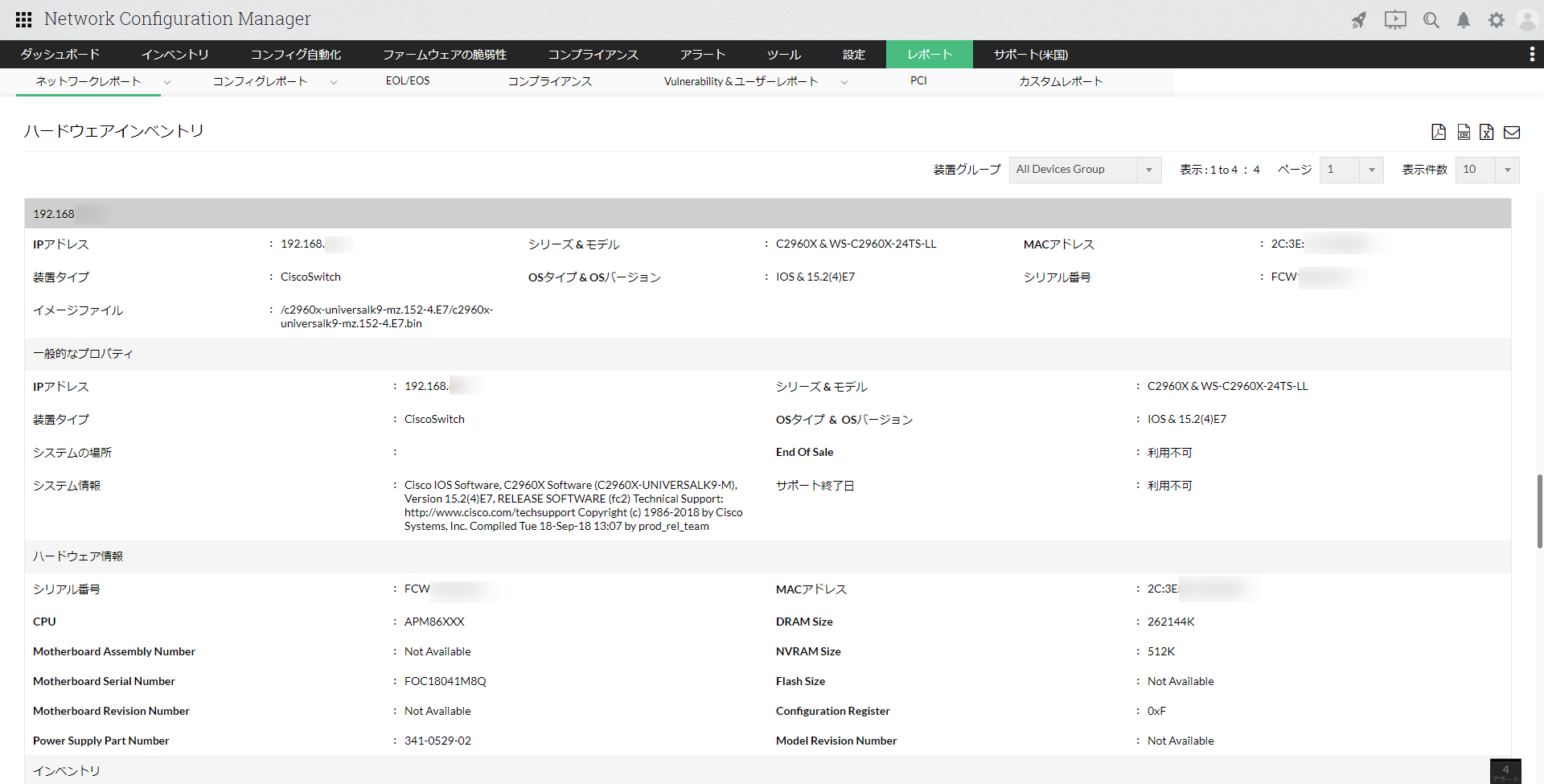Export the report as Excel file
This screenshot has width=1544, height=784.
pos(1487,132)
